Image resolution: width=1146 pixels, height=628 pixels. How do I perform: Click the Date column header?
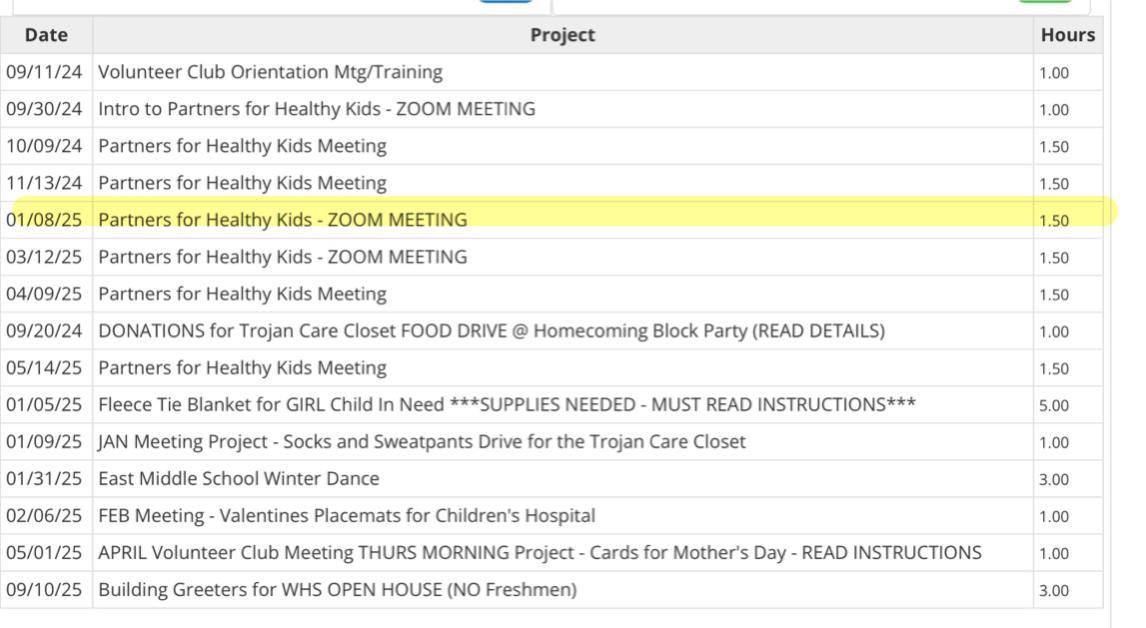pyautogui.click(x=46, y=35)
